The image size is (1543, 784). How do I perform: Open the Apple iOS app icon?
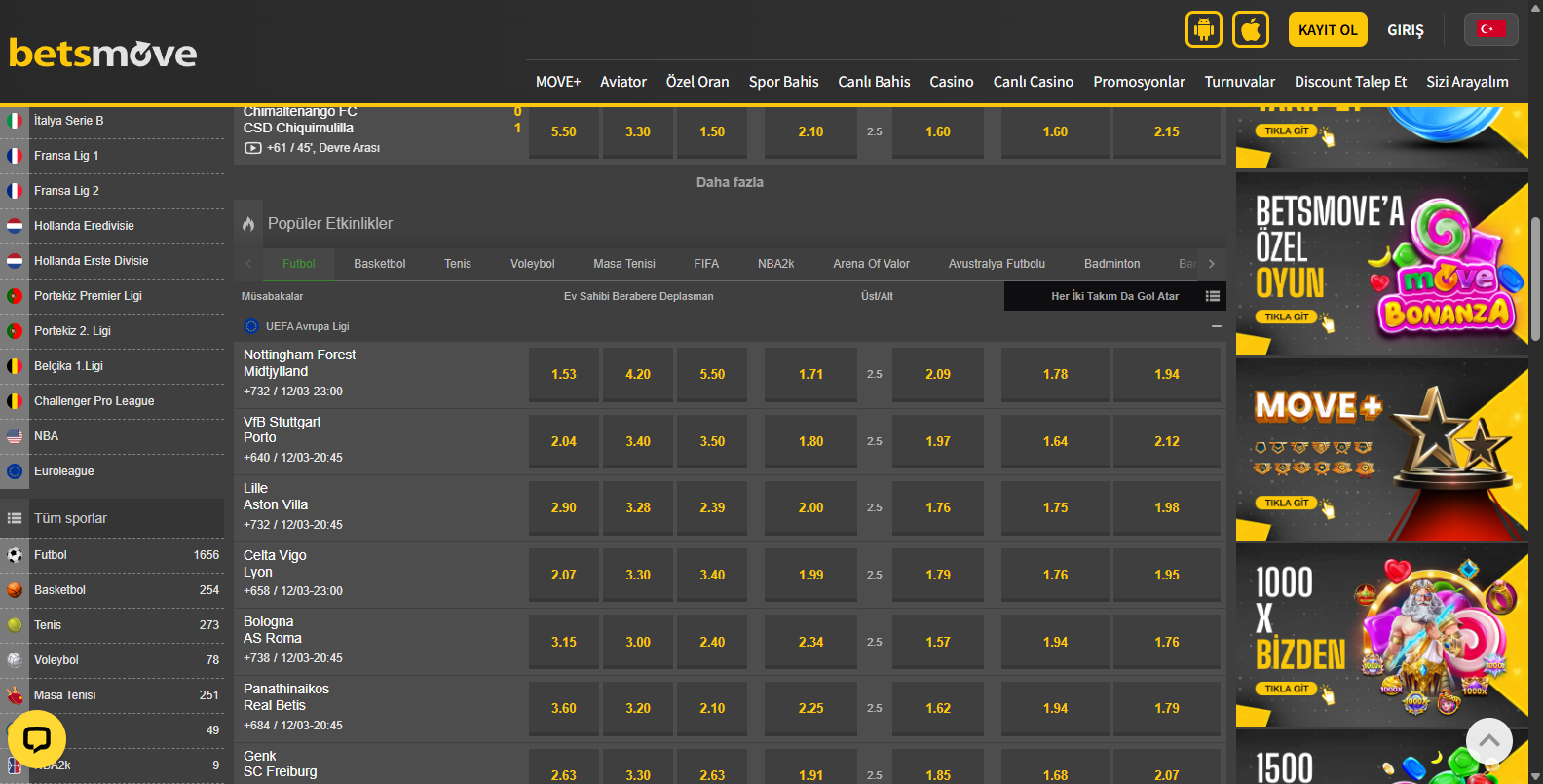(1251, 29)
